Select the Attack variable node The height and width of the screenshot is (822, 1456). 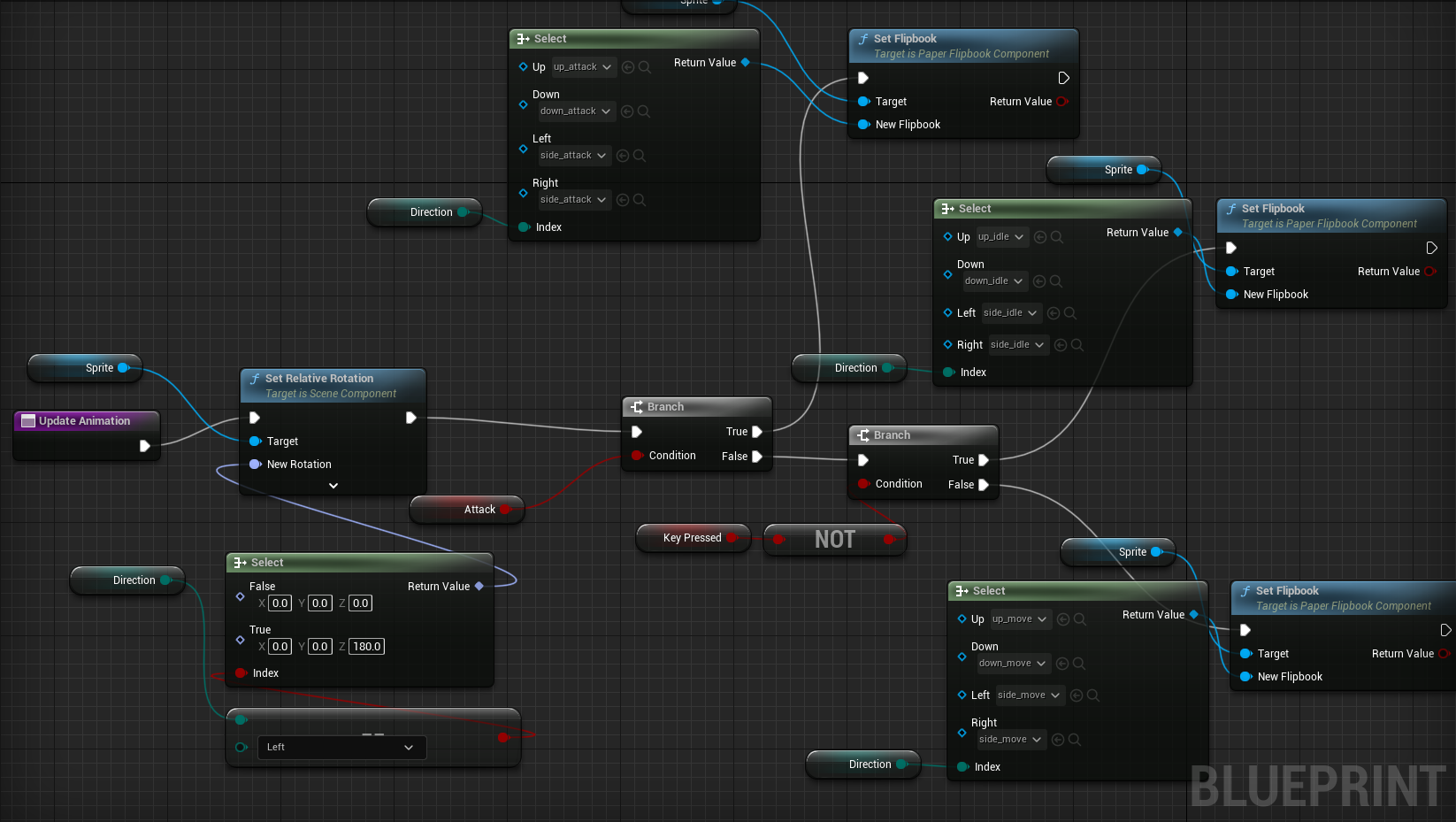(467, 510)
